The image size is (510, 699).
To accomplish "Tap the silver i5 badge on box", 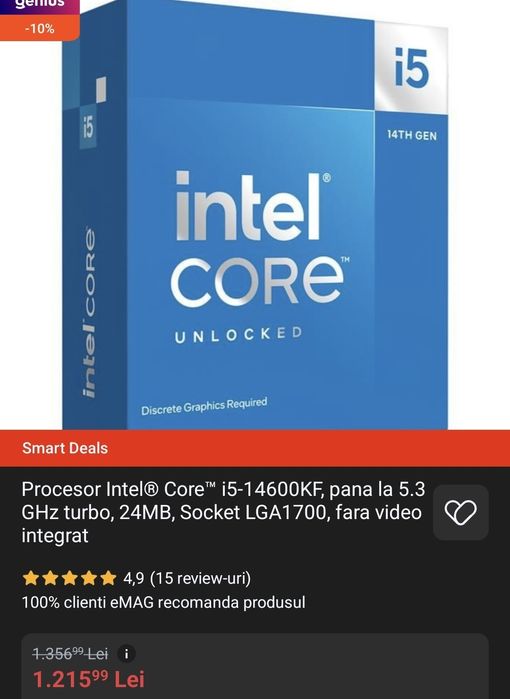I will (411, 67).
